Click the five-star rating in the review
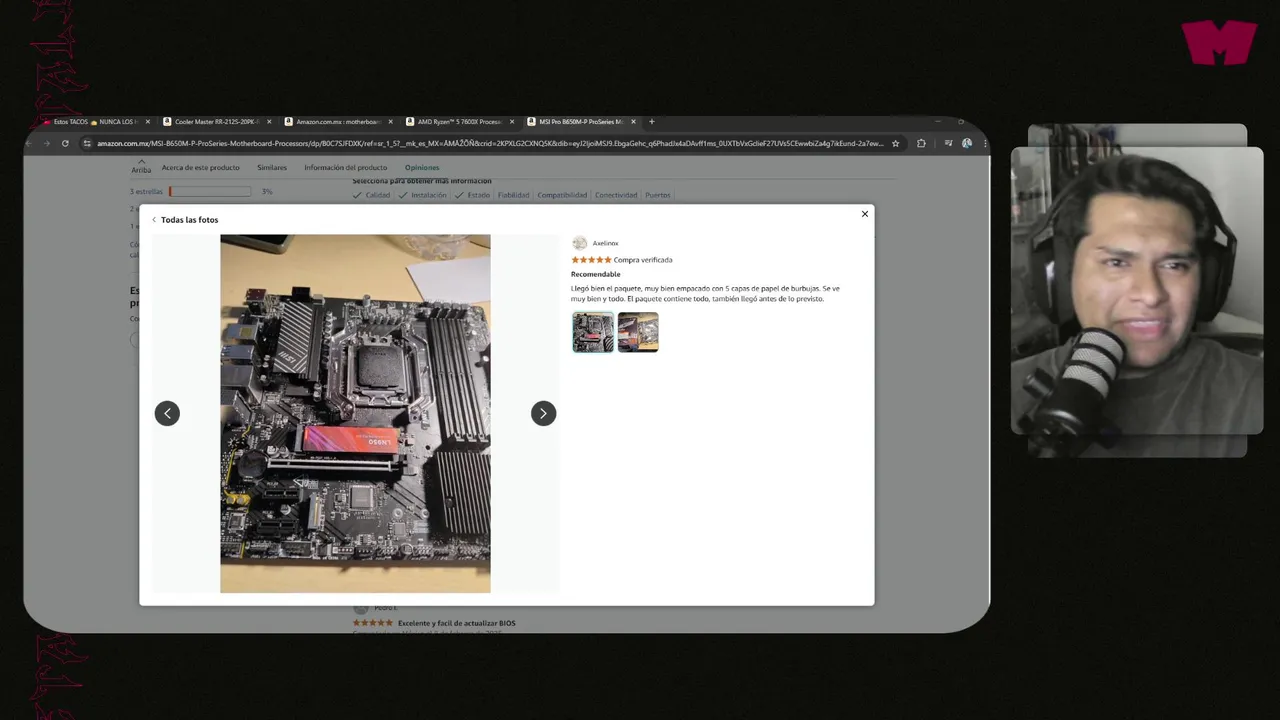Screen dimensions: 1280x720 591,260
